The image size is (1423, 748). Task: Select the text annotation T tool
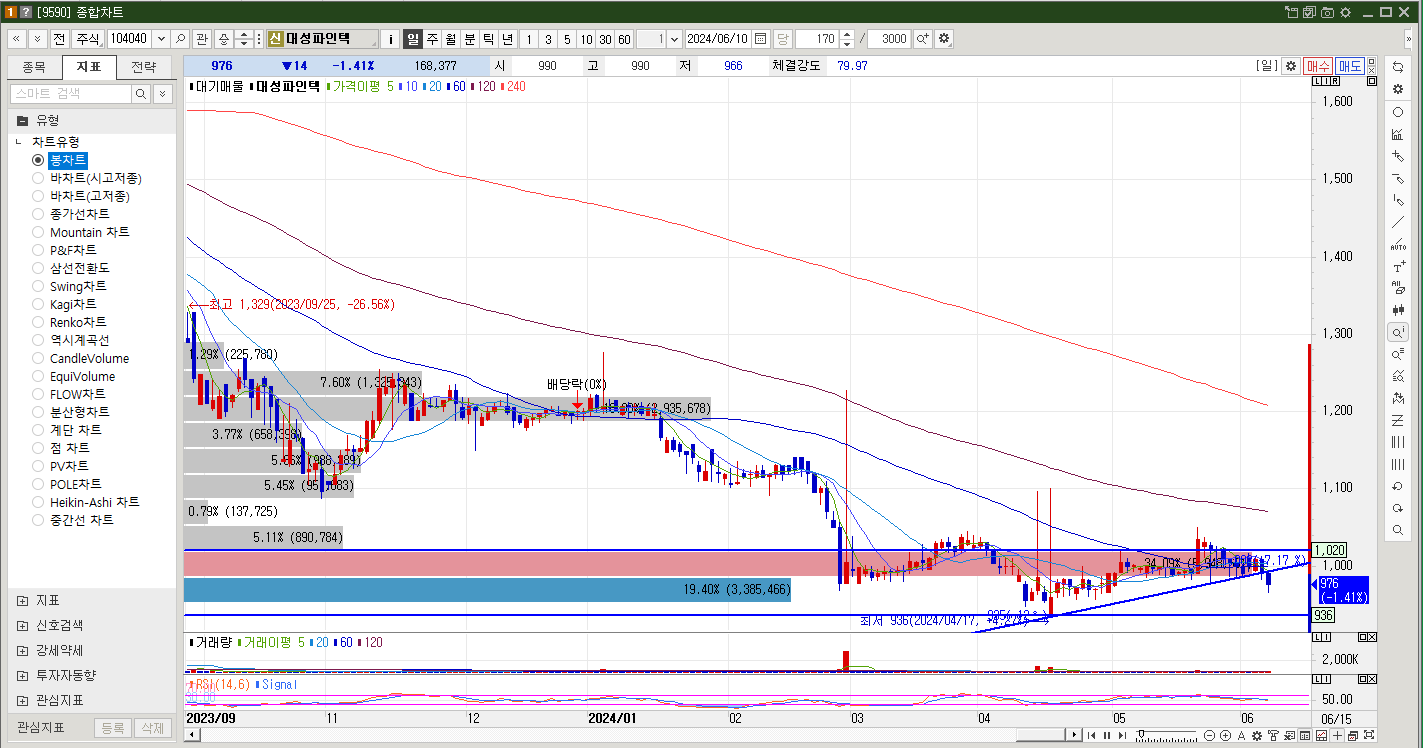[x=1398, y=267]
